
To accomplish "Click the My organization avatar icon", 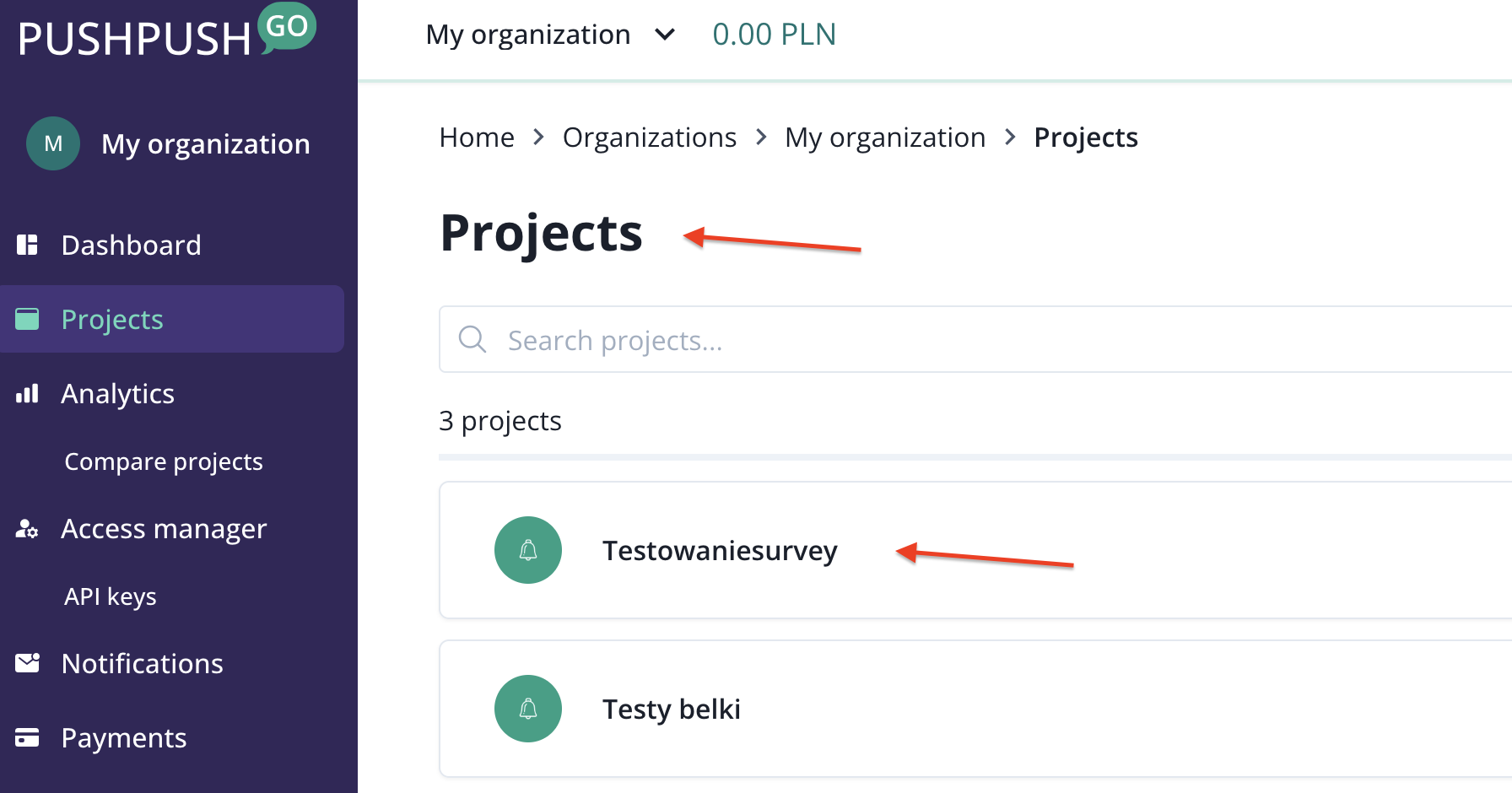I will point(53,143).
